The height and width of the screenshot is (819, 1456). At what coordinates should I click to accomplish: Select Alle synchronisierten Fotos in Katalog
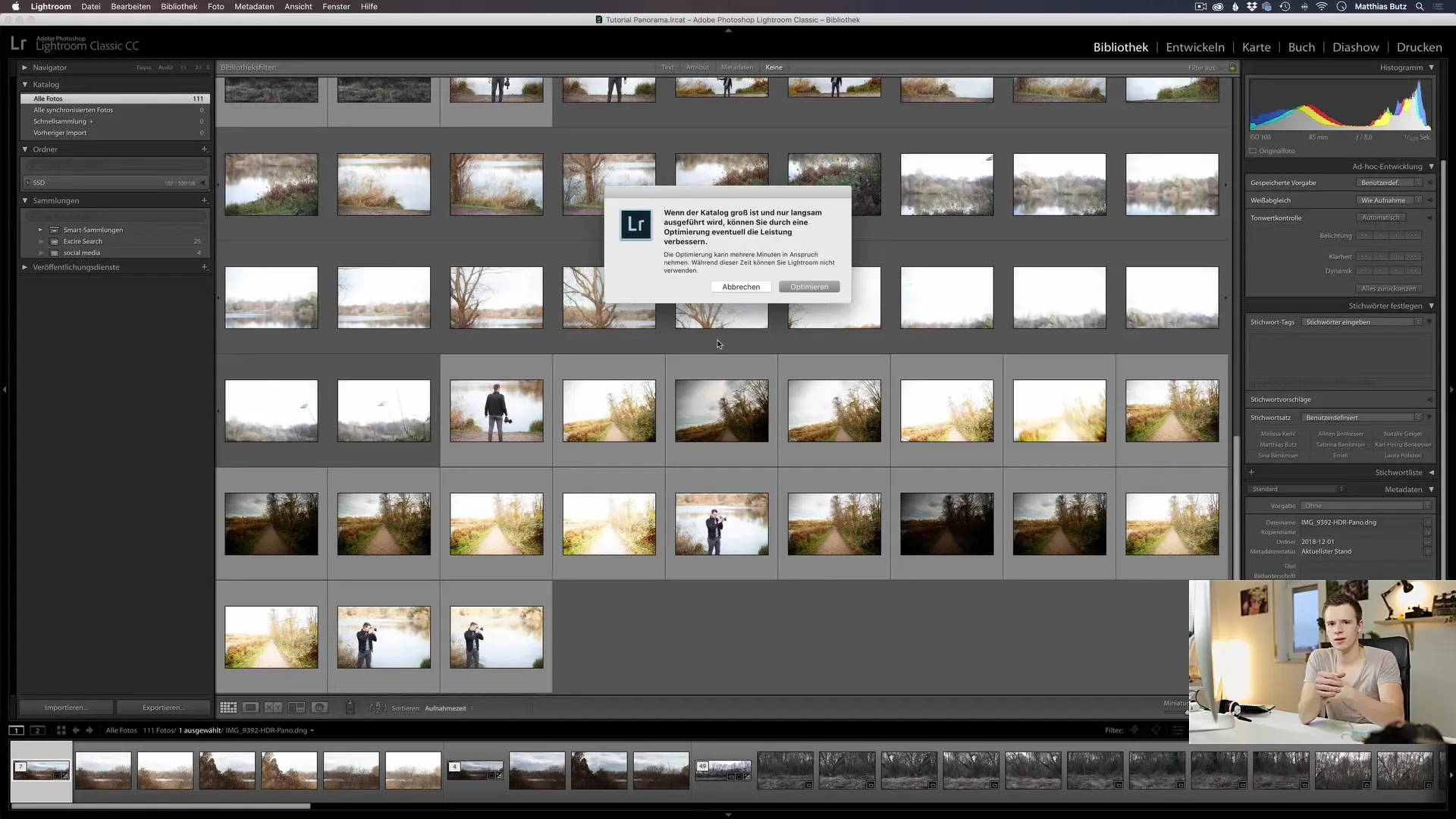click(x=115, y=110)
